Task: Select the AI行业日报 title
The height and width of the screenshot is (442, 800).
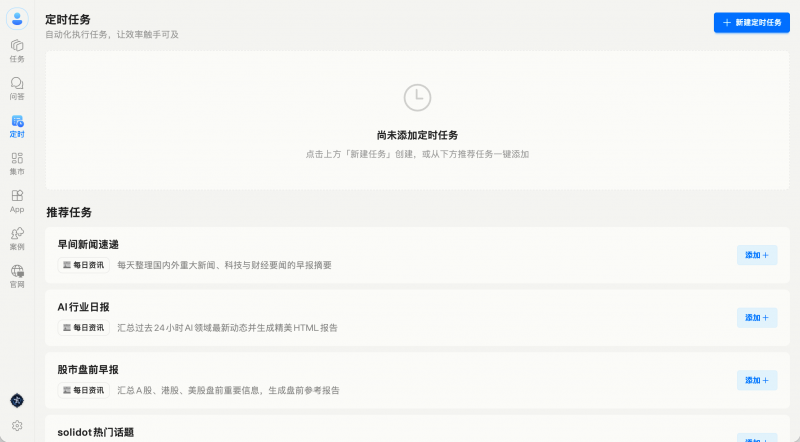Action: coord(83,307)
